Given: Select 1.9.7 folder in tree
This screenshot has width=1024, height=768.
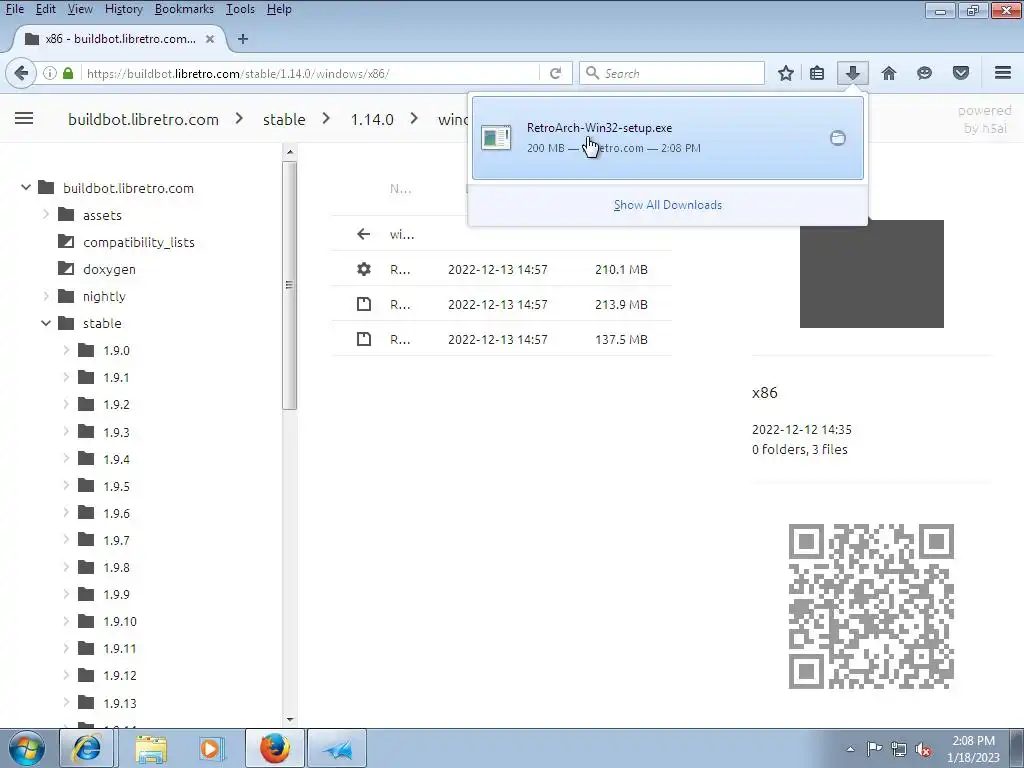Looking at the screenshot, I should coord(116,540).
